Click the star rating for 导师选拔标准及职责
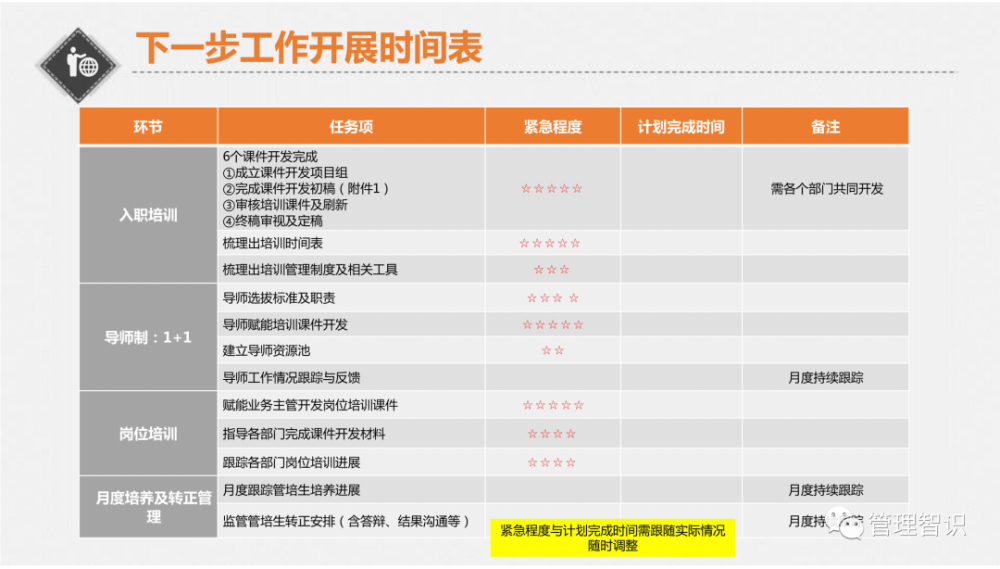 pyautogui.click(x=553, y=298)
